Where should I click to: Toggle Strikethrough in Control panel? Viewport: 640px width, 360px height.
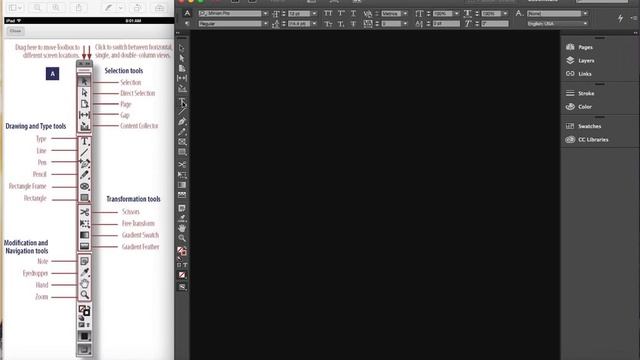tap(353, 24)
